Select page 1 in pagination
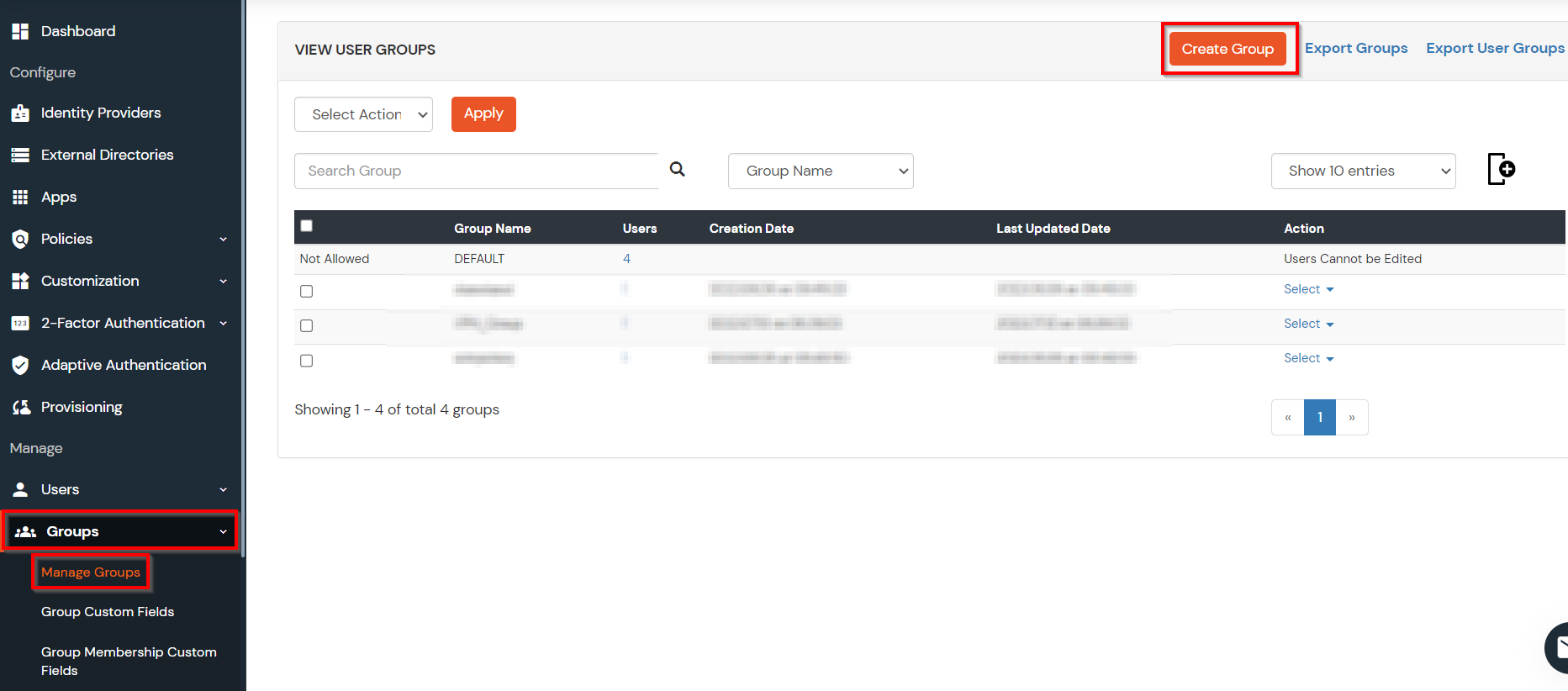Screen dimensions: 1568x691 coord(1320,417)
